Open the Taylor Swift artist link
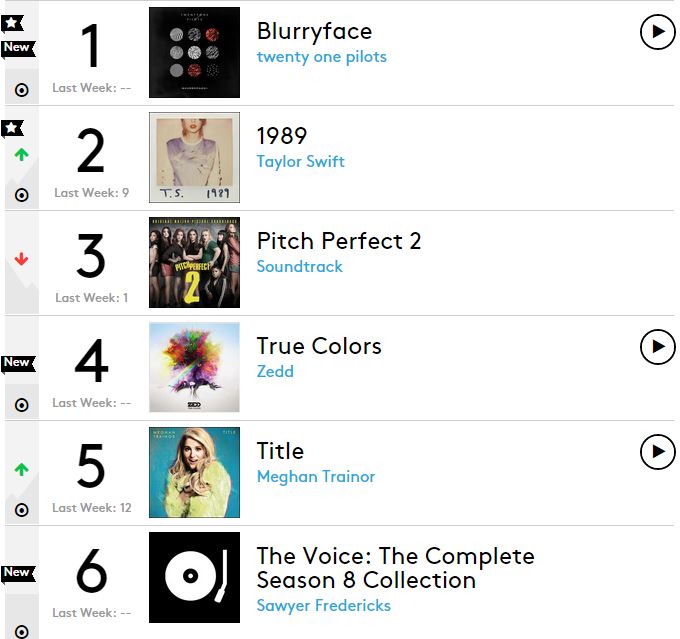Image resolution: width=680 pixels, height=639 pixels. click(300, 162)
